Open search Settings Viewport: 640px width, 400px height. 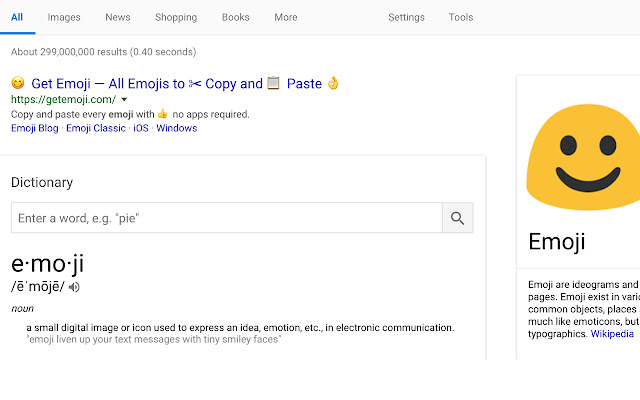pyautogui.click(x=406, y=17)
